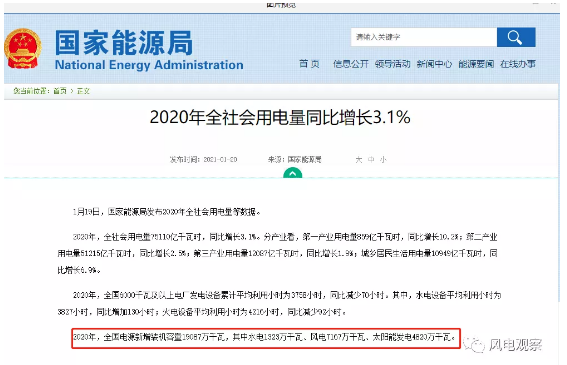Open the 首页 navigation item
This screenshot has height=365, width=567.
click(x=309, y=64)
